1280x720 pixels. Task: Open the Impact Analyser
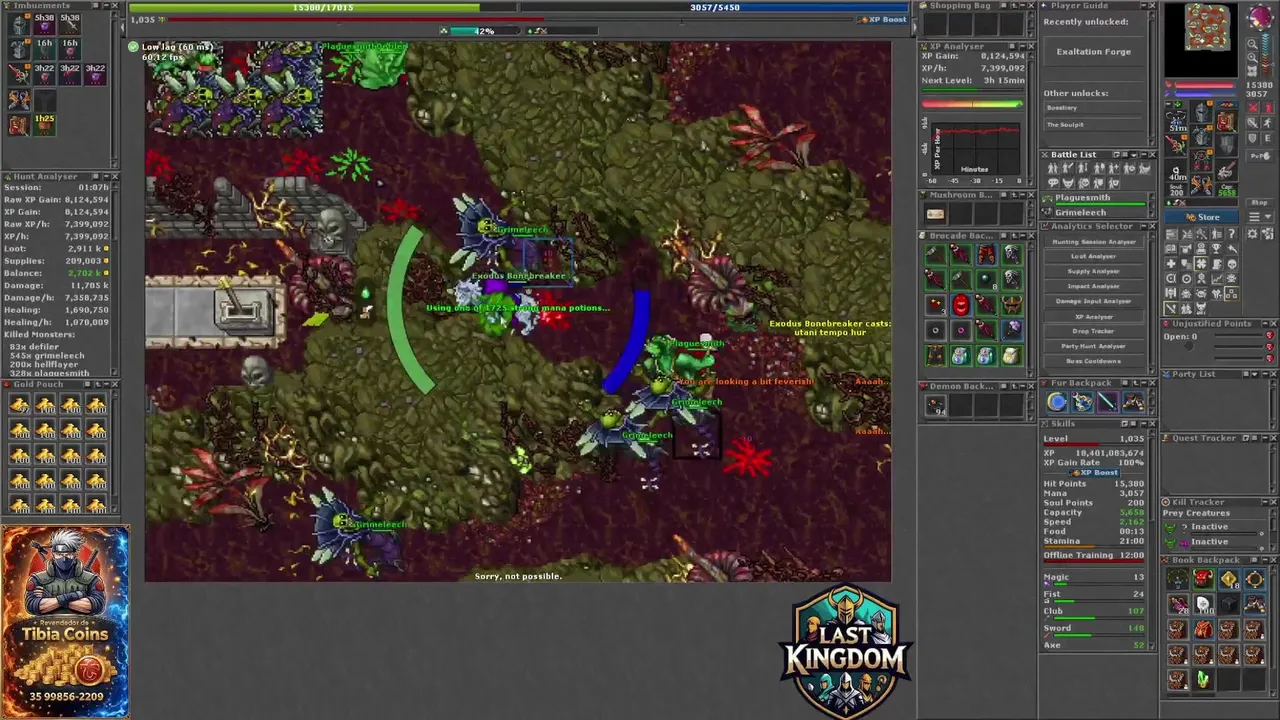[1094, 286]
